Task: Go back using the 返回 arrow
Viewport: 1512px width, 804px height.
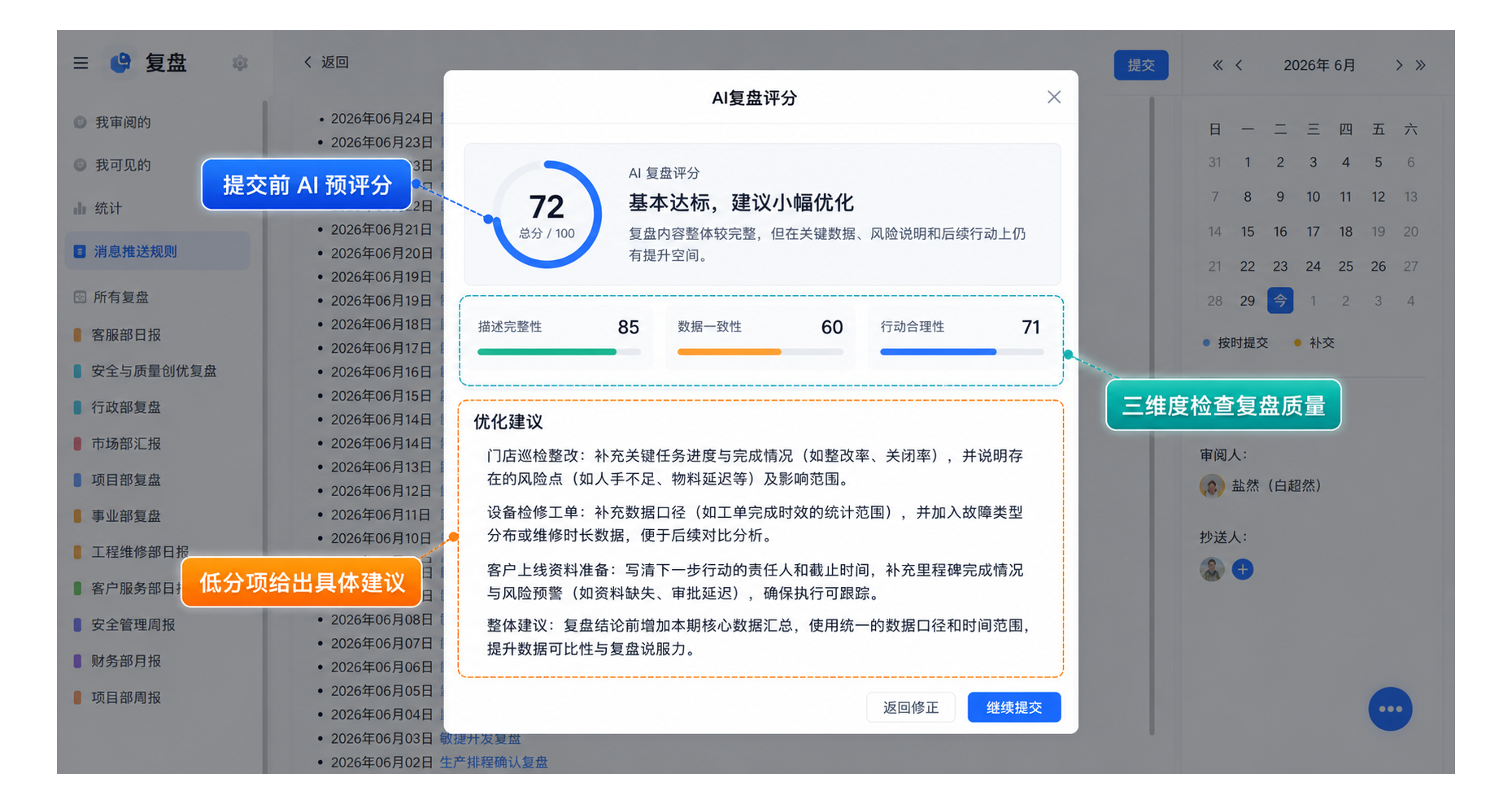Action: coord(326,62)
